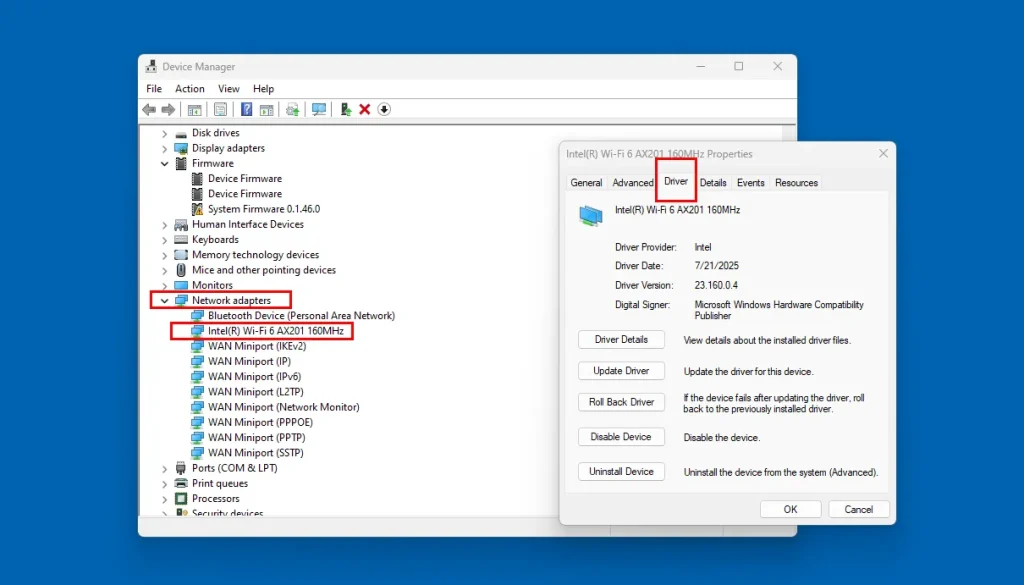Click OK in the Properties dialog
This screenshot has width=1024, height=585.
coord(790,509)
